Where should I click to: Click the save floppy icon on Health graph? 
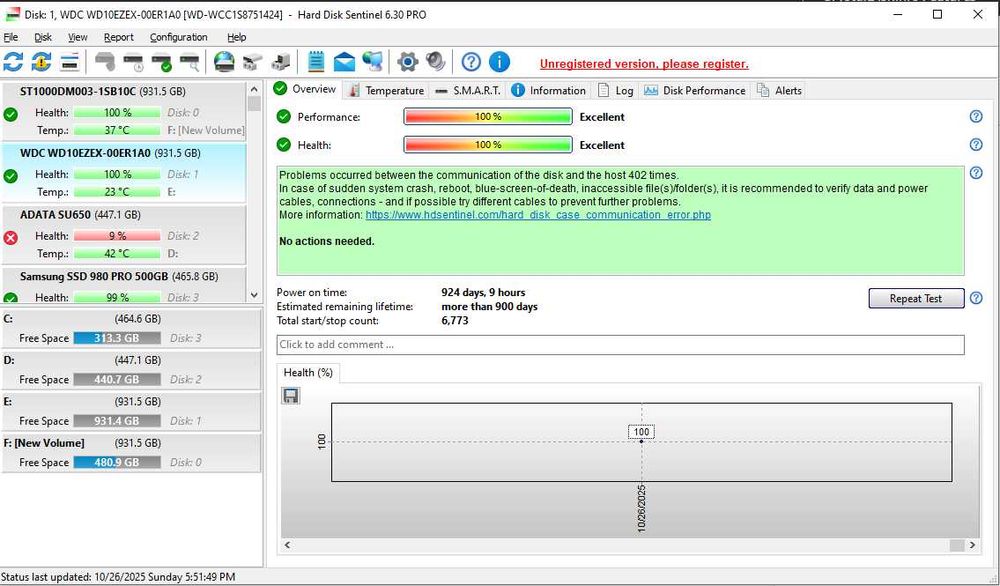point(291,396)
